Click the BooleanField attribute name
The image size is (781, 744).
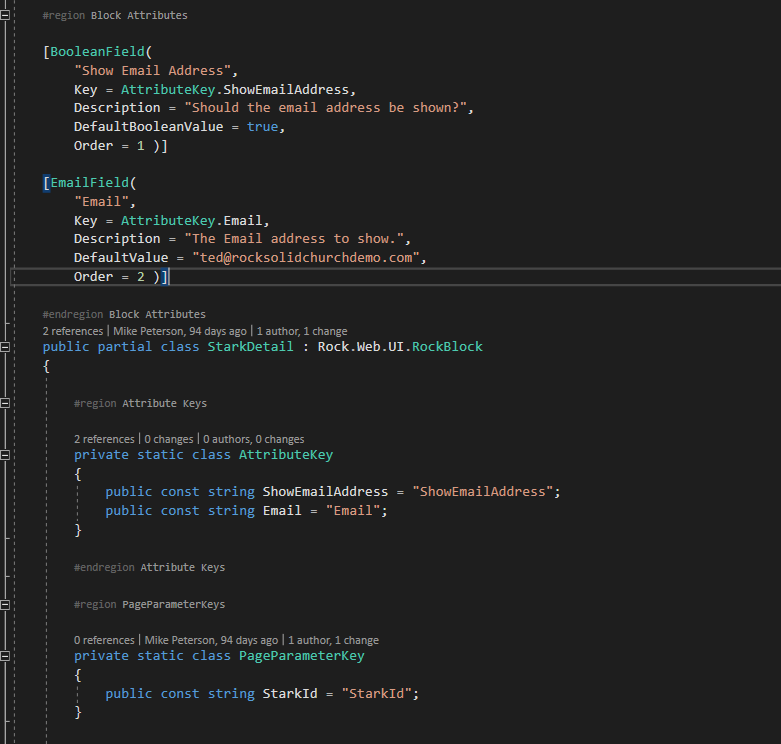pyautogui.click(x=98, y=52)
